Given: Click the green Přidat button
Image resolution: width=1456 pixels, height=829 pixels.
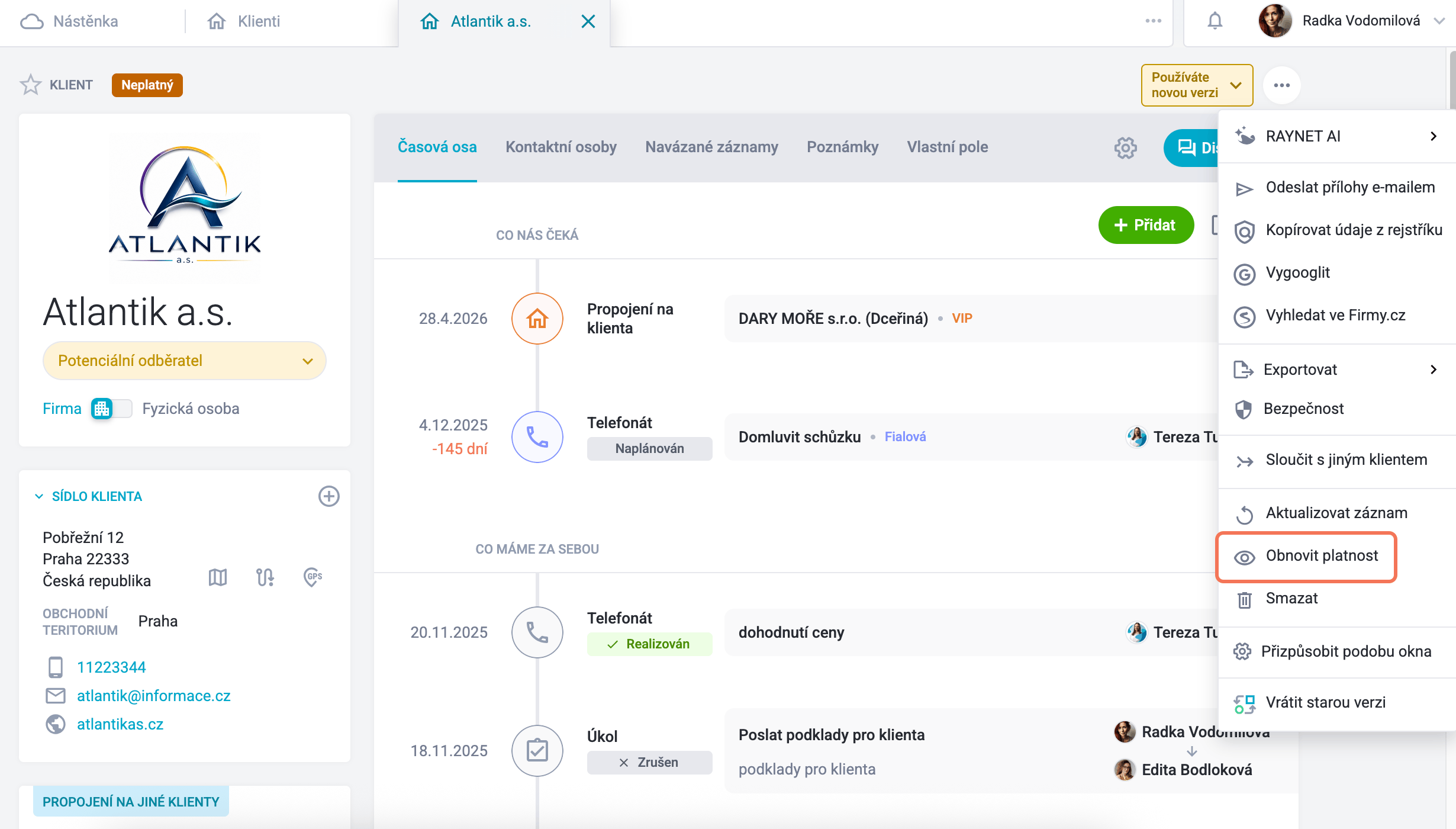Looking at the screenshot, I should (x=1146, y=225).
